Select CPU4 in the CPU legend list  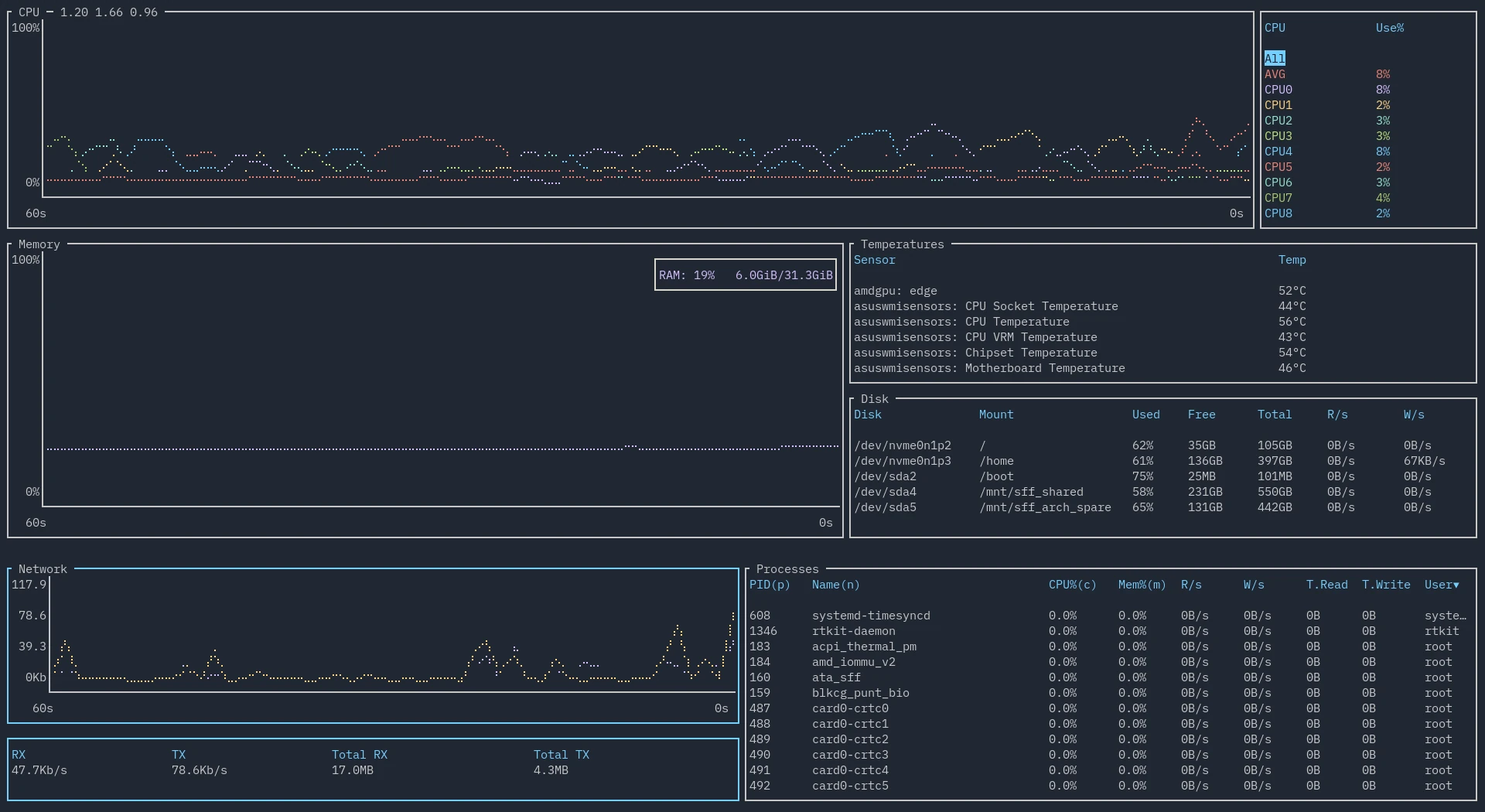coord(1278,152)
